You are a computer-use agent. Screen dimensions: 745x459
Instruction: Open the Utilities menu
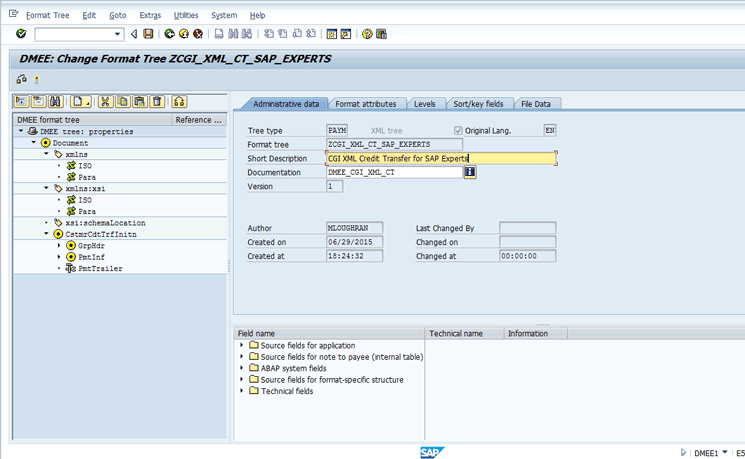coord(185,16)
